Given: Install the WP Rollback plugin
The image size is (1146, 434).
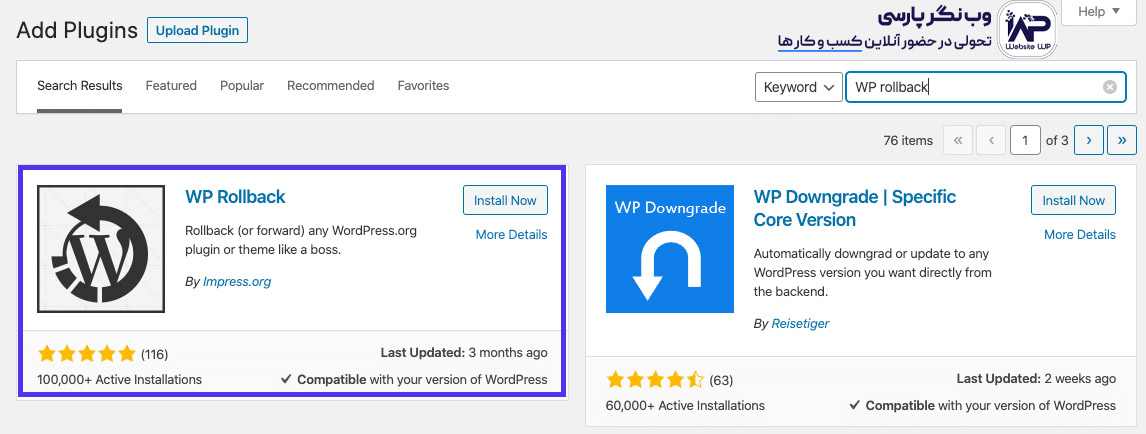Looking at the screenshot, I should click(505, 200).
